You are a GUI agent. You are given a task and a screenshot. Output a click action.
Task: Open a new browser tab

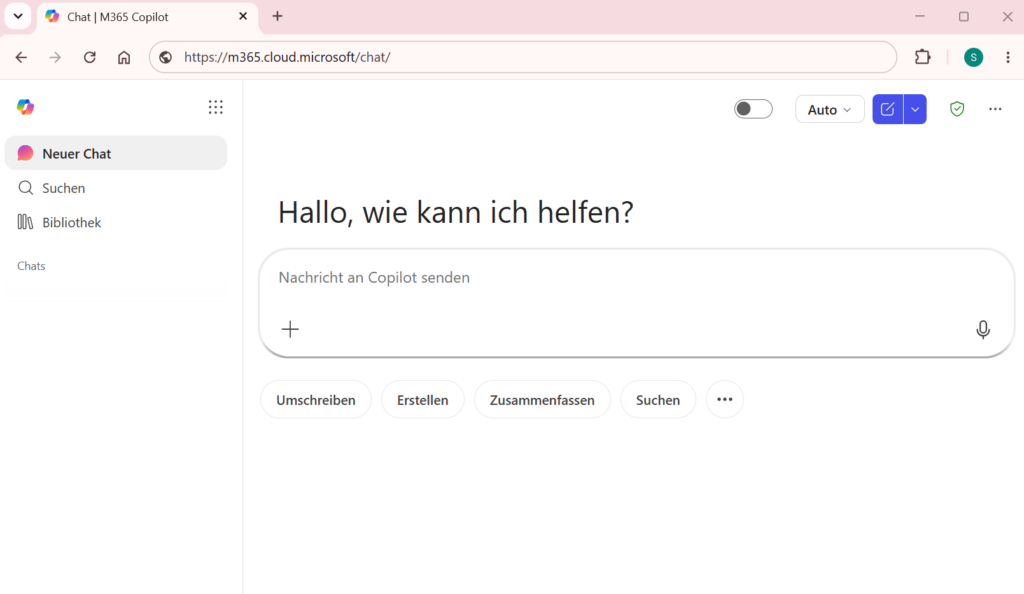pyautogui.click(x=278, y=16)
